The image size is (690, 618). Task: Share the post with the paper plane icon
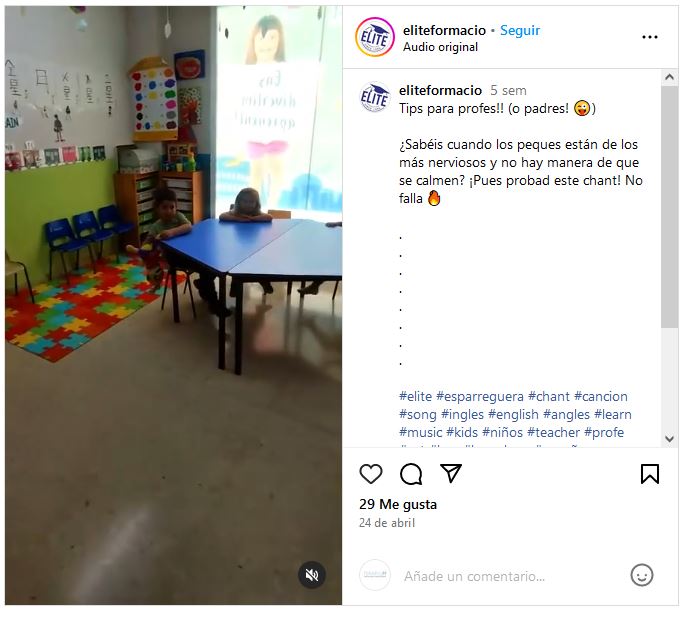pyautogui.click(x=451, y=473)
